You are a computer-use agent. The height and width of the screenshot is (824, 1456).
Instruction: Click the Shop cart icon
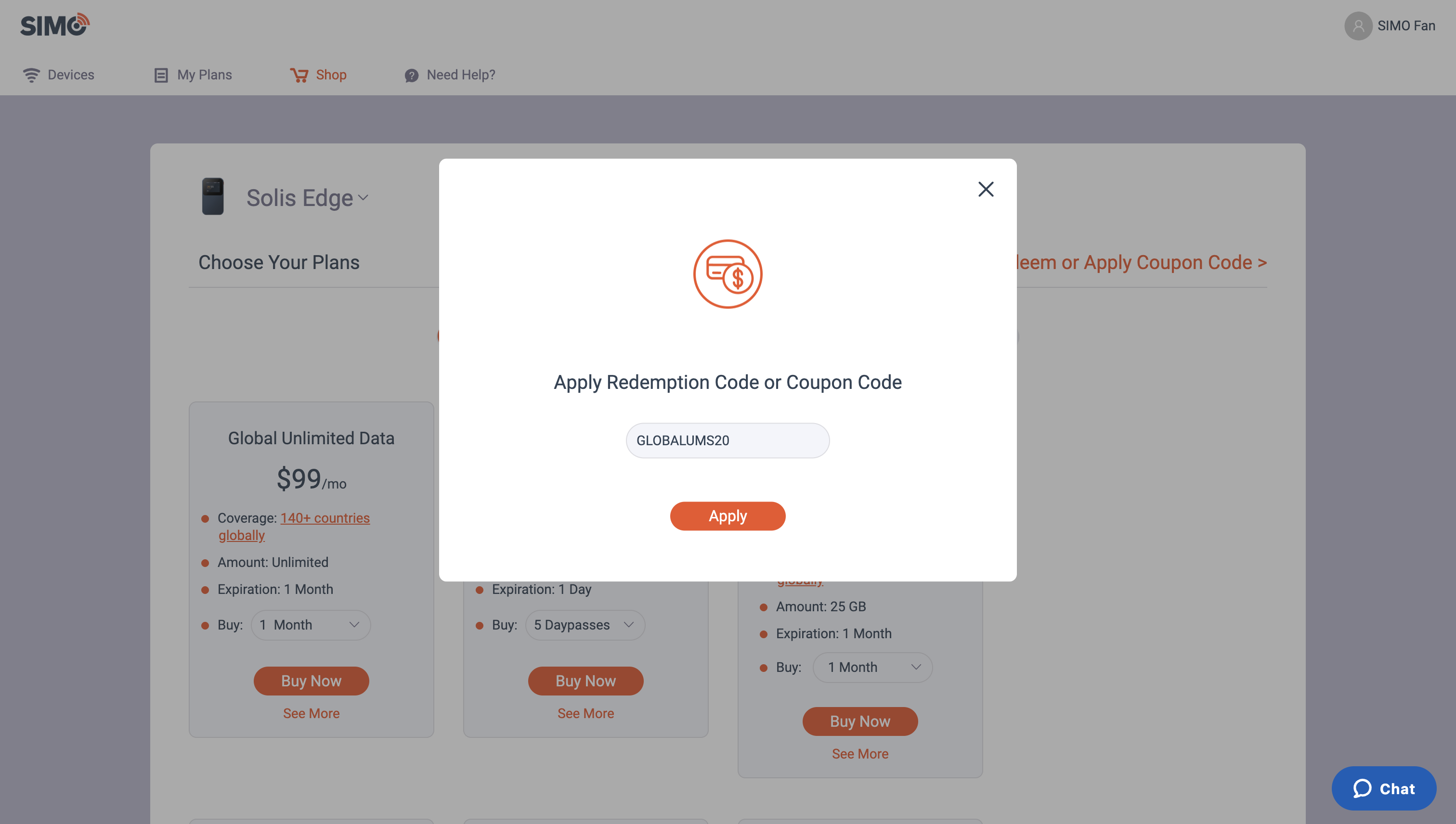click(299, 75)
